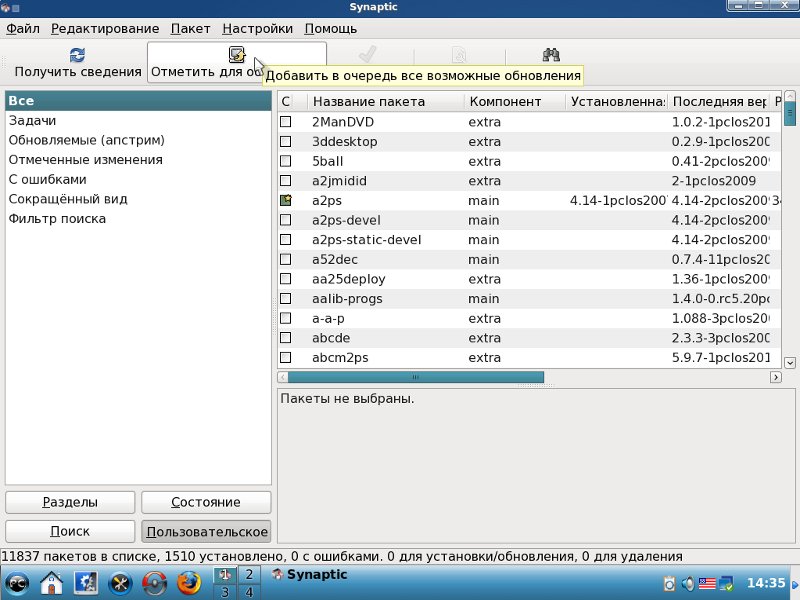Open the Настройки menu
800x600 pixels.
click(x=257, y=29)
